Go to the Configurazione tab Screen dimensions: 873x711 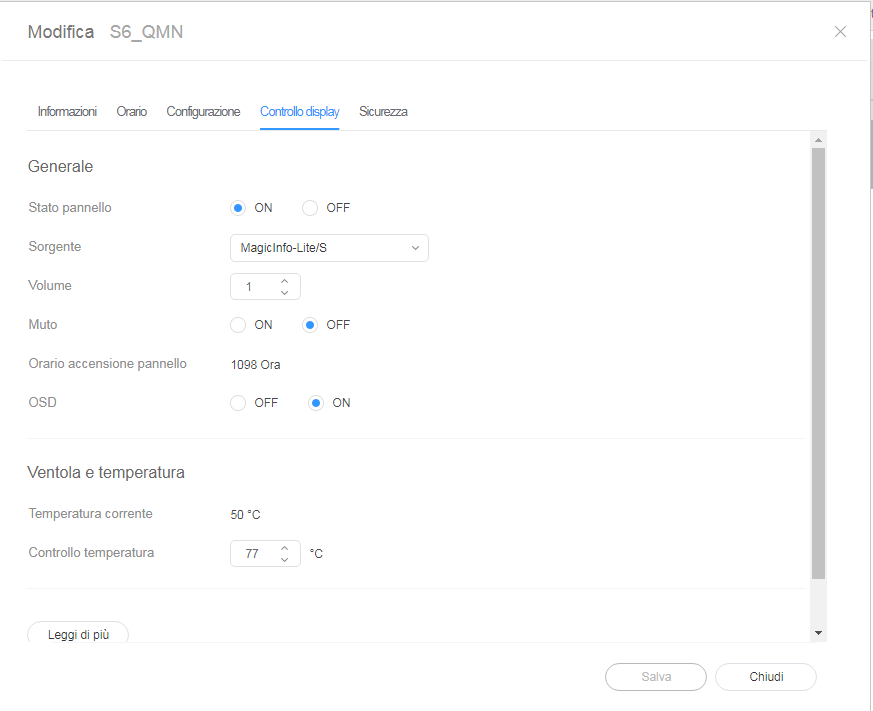point(203,112)
